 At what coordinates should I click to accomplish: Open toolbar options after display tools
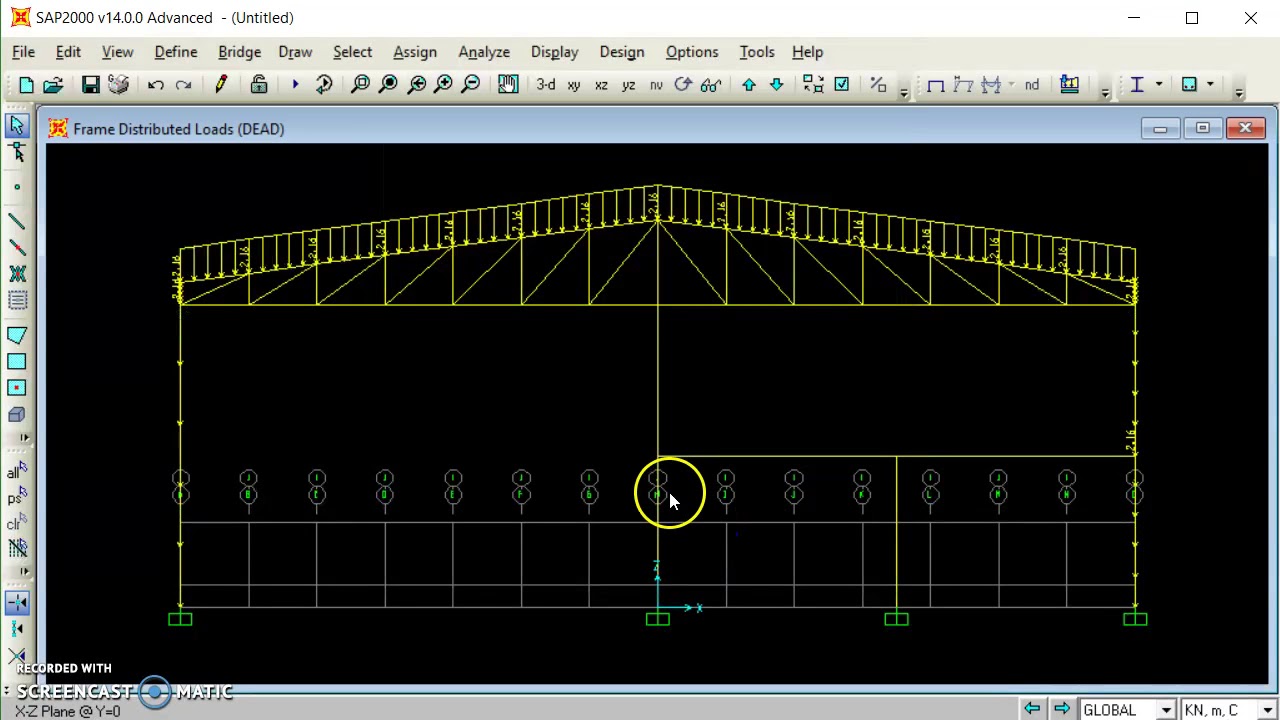tap(903, 92)
